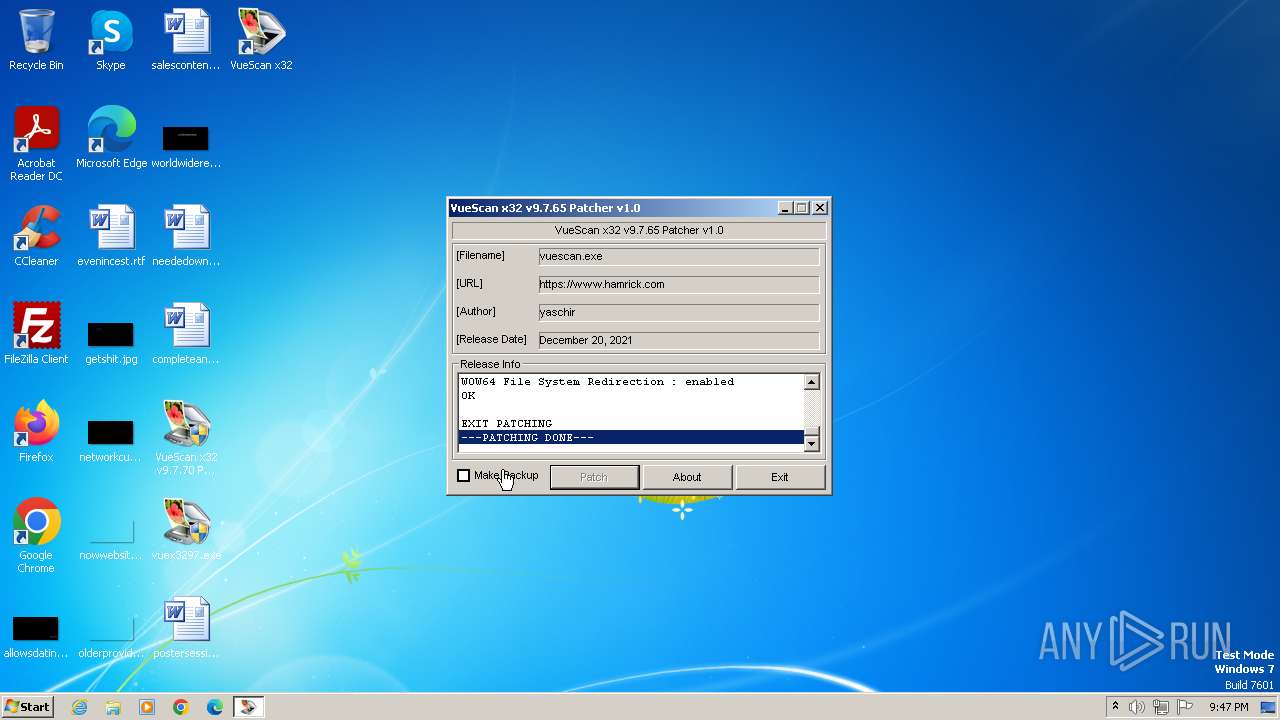Open Windows Explorer from the taskbar
The height and width of the screenshot is (720, 1280).
[x=113, y=707]
